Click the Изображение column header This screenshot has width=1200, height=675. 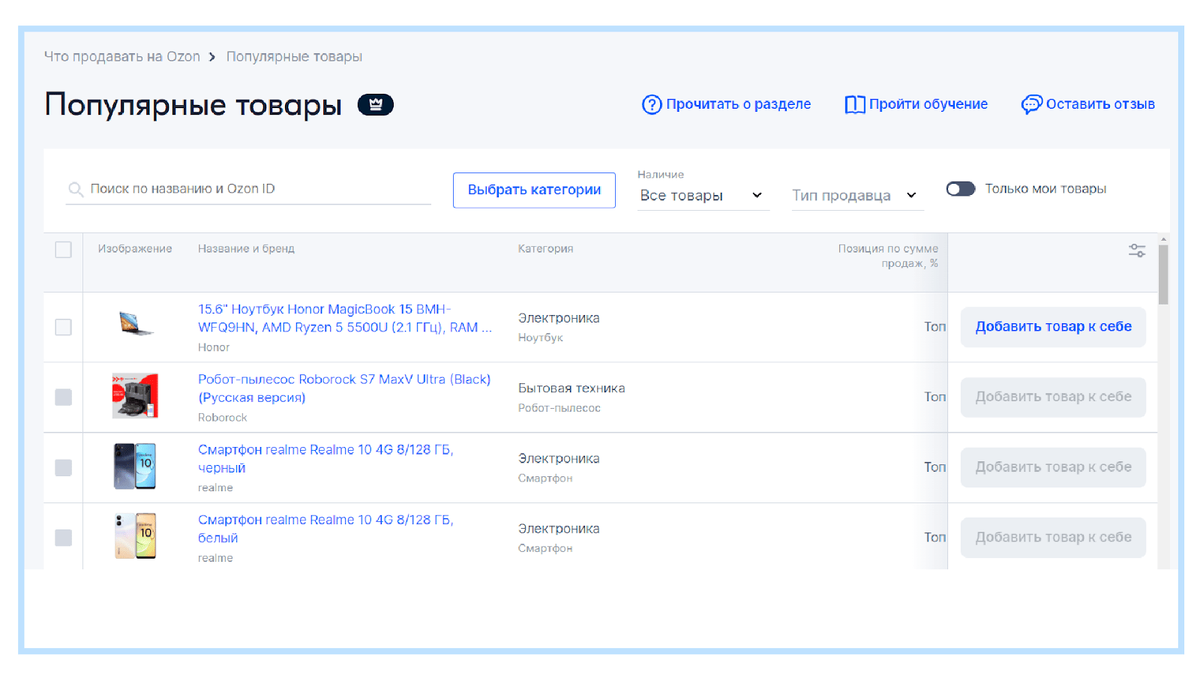click(135, 249)
